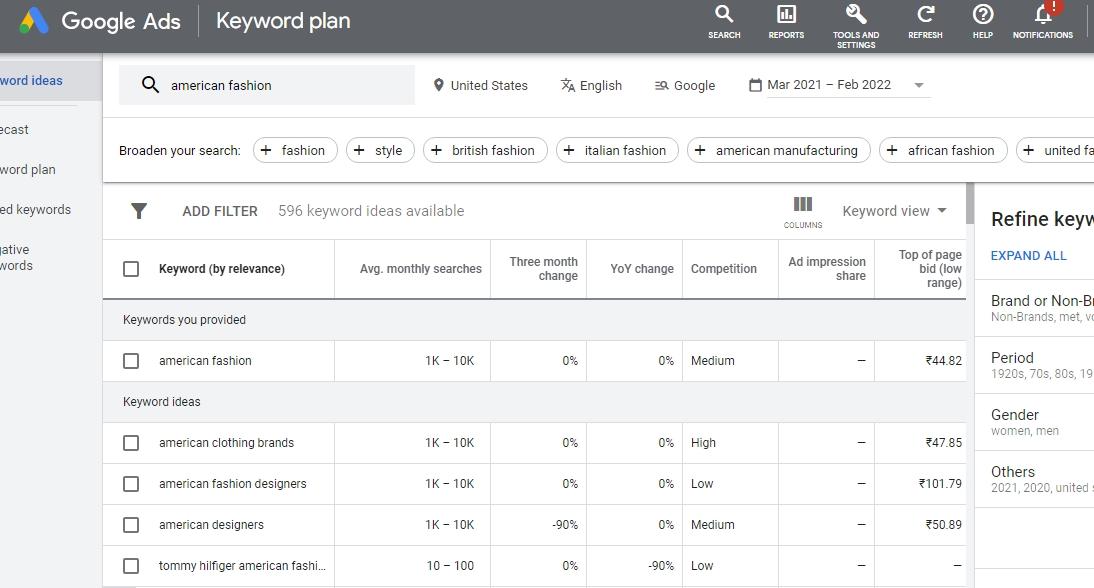Check the 'american clothing brands' row
The height and width of the screenshot is (588, 1094).
131,443
